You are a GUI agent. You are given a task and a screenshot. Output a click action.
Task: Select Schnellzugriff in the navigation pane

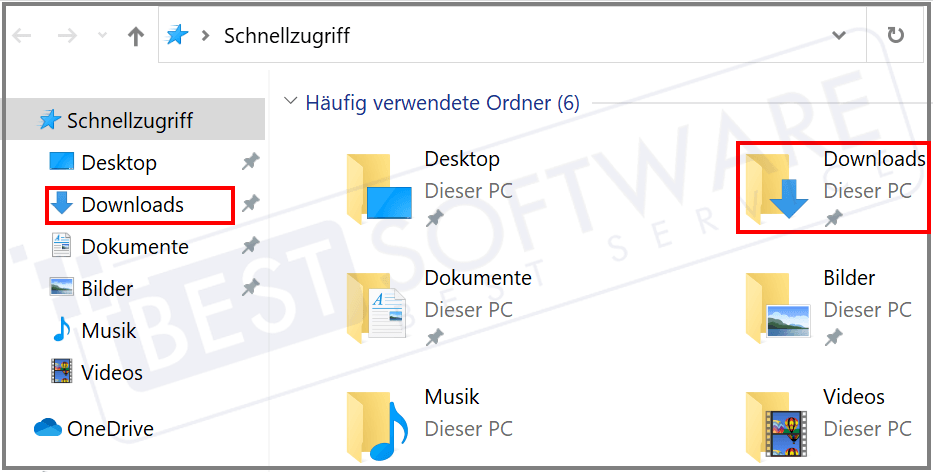coord(129,120)
